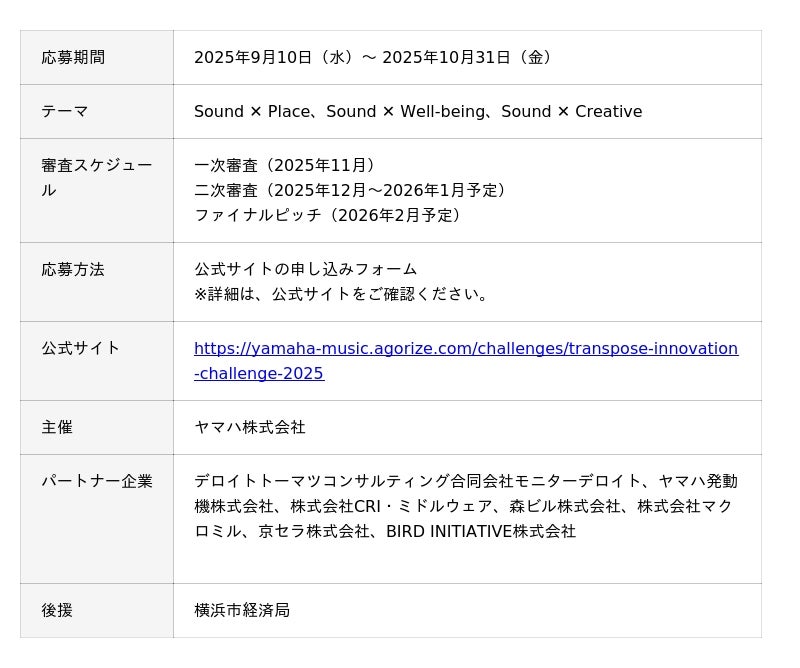The width and height of the screenshot is (800, 668).
Task: Select the 一次審査（2025年11月）line
Action: 288,166
